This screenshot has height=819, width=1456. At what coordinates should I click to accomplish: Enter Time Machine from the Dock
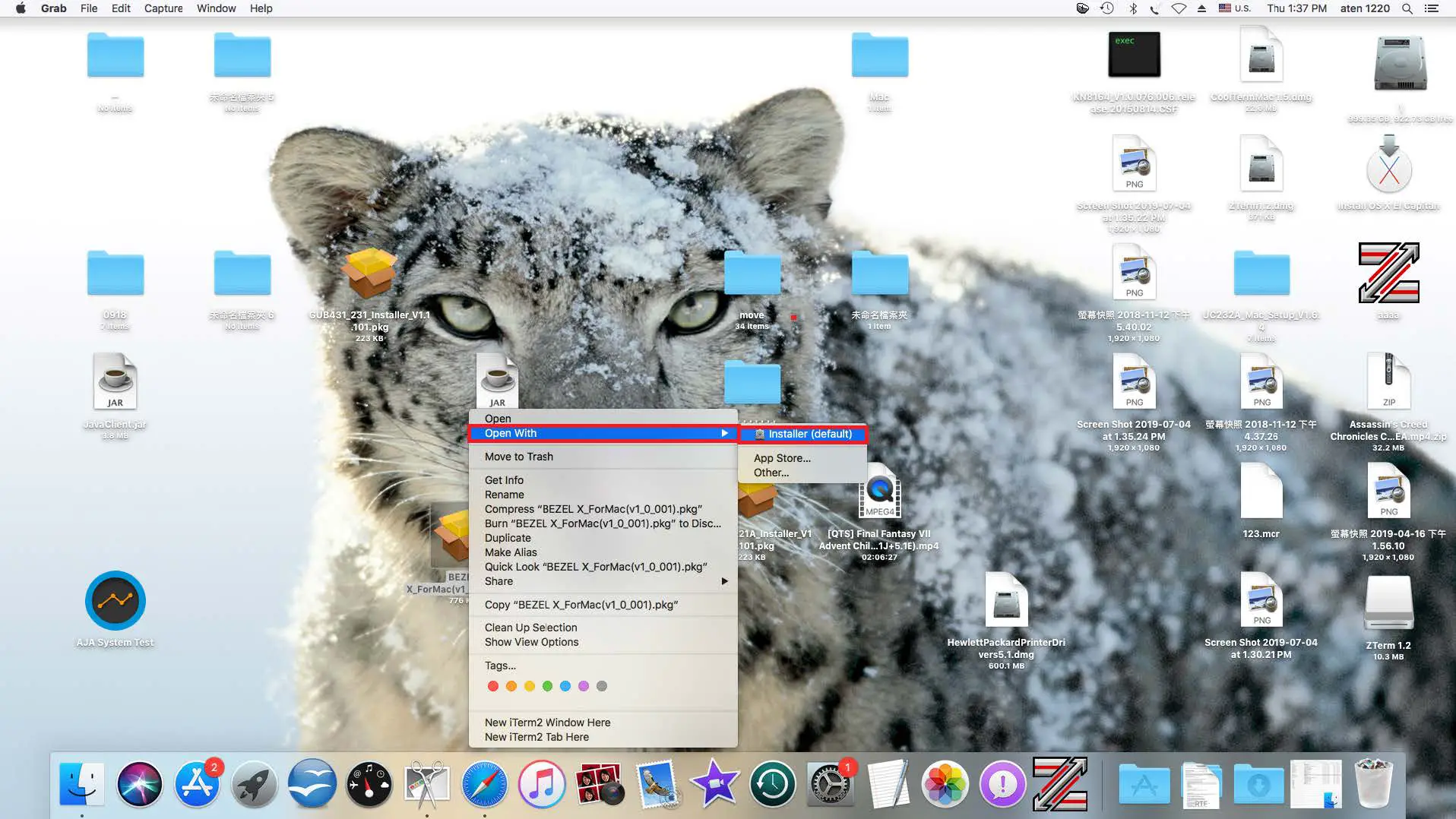click(x=773, y=784)
